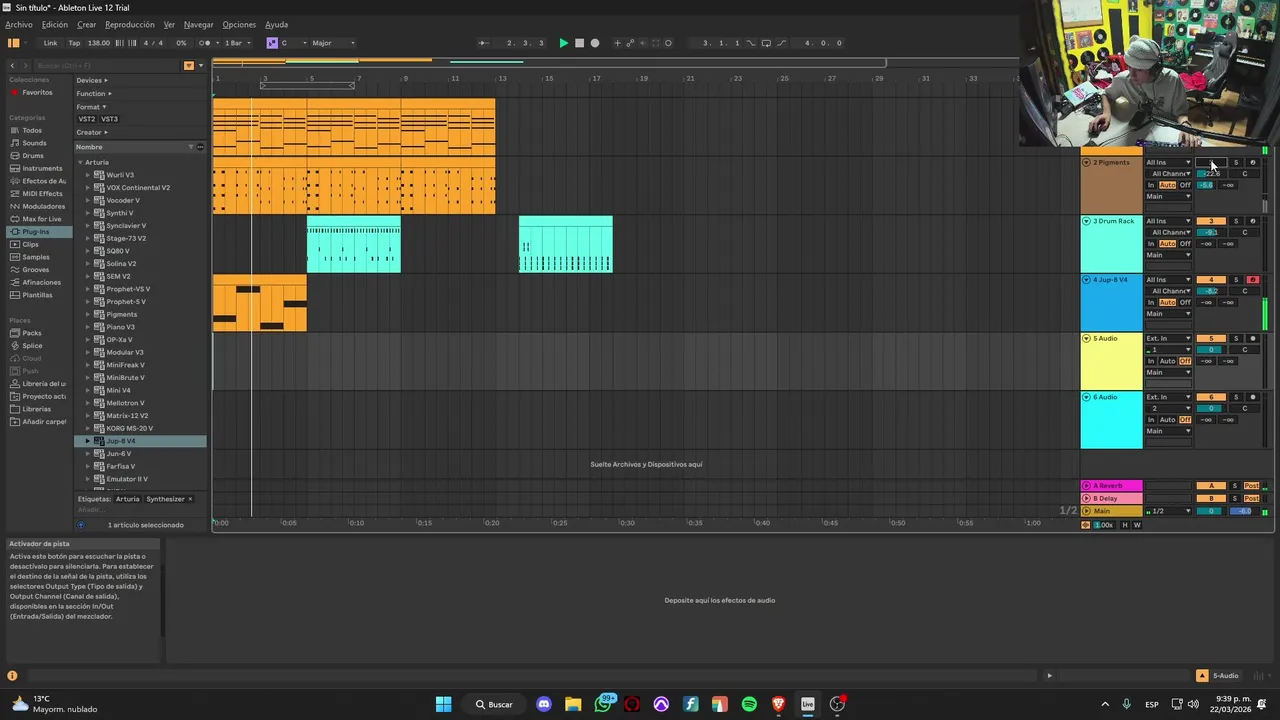This screenshot has height=720, width=1280.
Task: Select Pigments in plug-in list
Action: click(122, 314)
